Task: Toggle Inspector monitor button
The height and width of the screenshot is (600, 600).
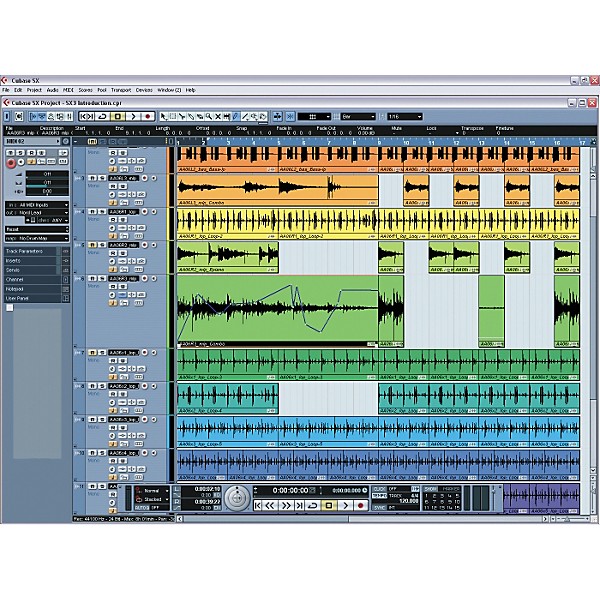Action: pyautogui.click(x=21, y=163)
